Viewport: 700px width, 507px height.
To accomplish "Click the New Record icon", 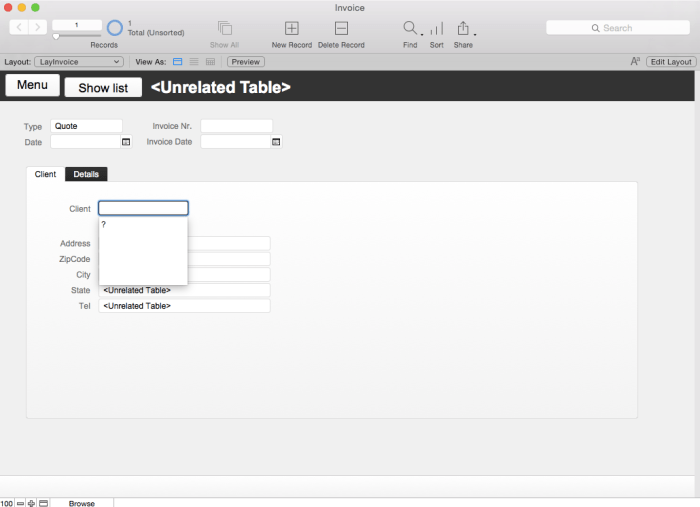I will 292,28.
